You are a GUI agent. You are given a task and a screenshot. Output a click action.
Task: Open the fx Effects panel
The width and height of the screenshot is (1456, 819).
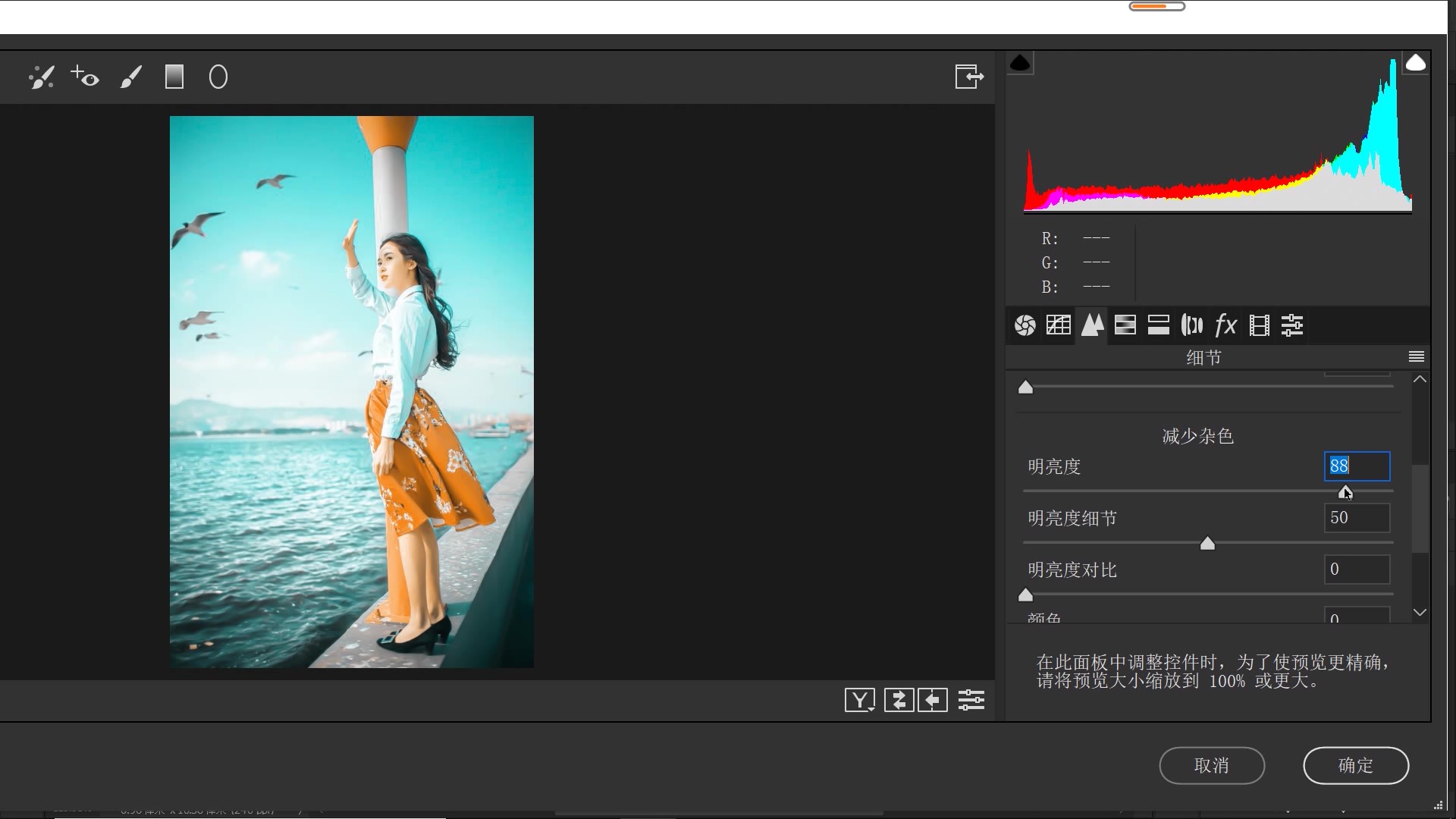pos(1225,325)
